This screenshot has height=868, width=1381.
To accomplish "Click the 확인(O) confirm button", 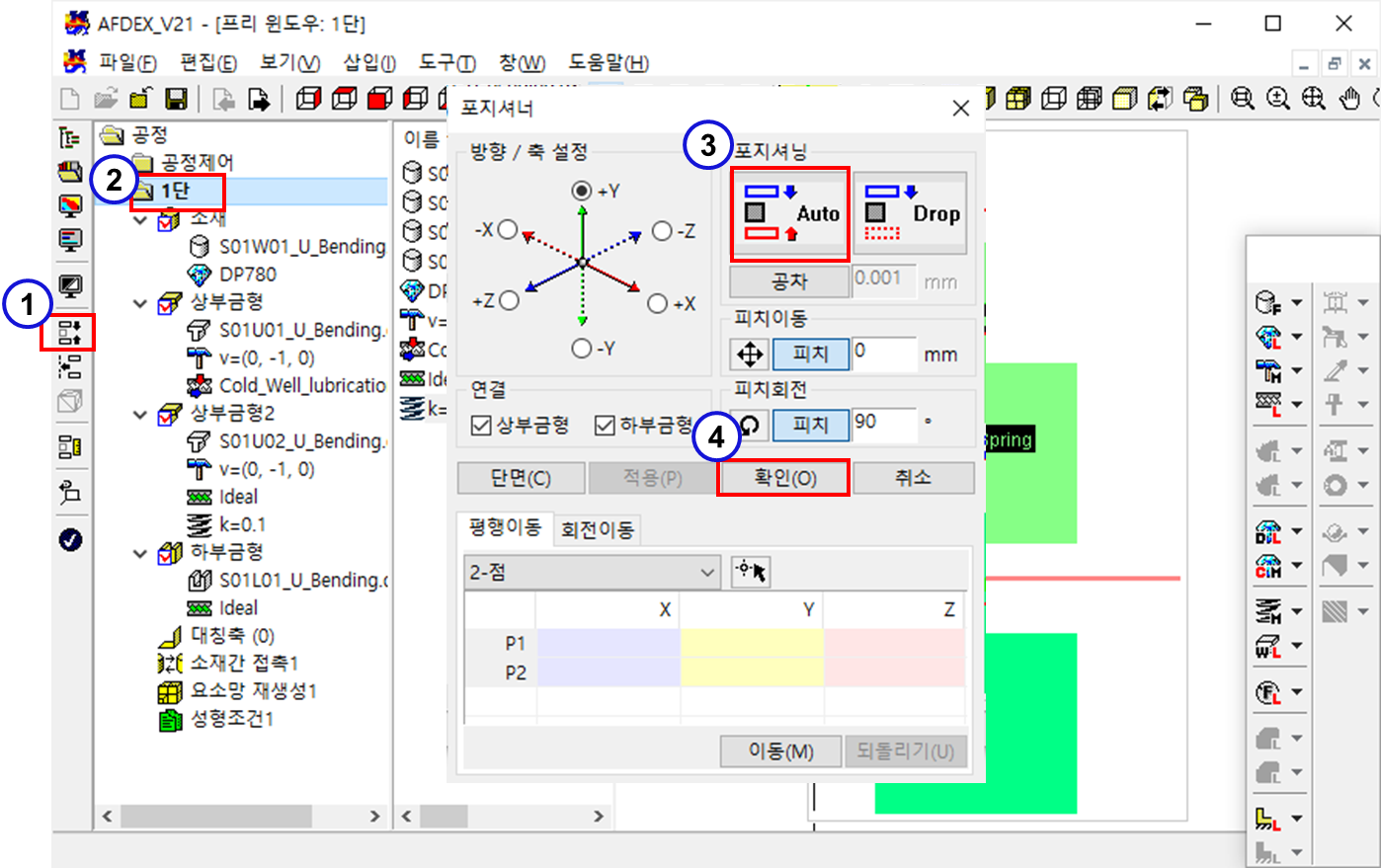I will [x=784, y=478].
